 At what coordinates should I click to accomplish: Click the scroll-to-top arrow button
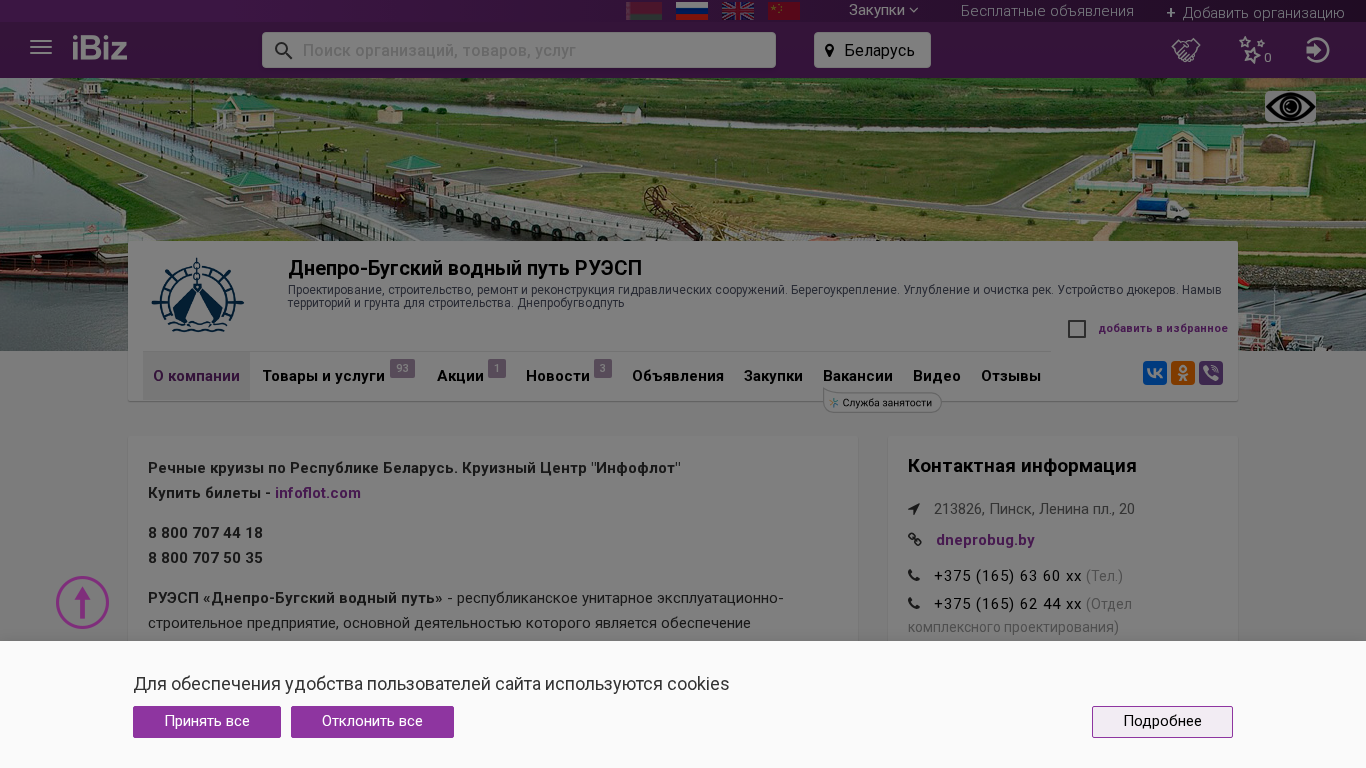(82, 602)
